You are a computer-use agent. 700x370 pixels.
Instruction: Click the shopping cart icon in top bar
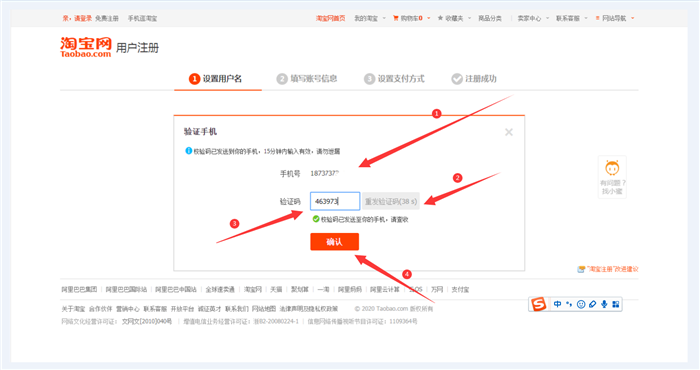[395, 18]
